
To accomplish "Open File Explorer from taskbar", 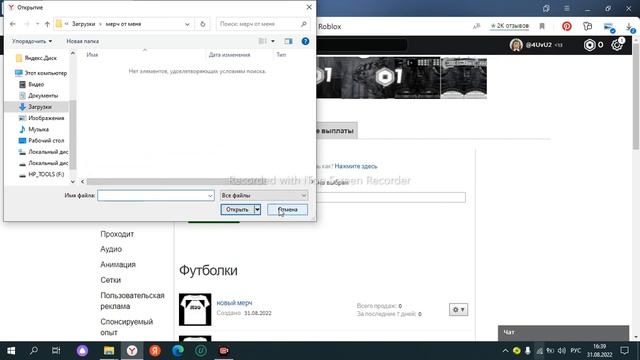I will [109, 351].
